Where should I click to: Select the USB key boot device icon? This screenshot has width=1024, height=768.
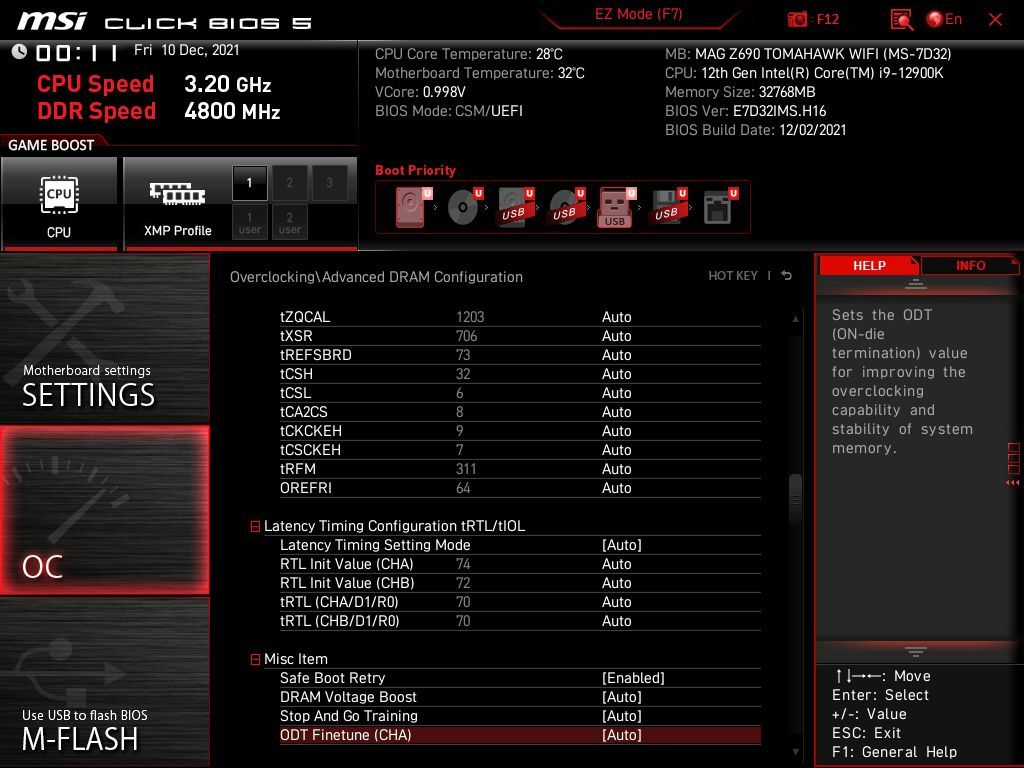(x=616, y=207)
